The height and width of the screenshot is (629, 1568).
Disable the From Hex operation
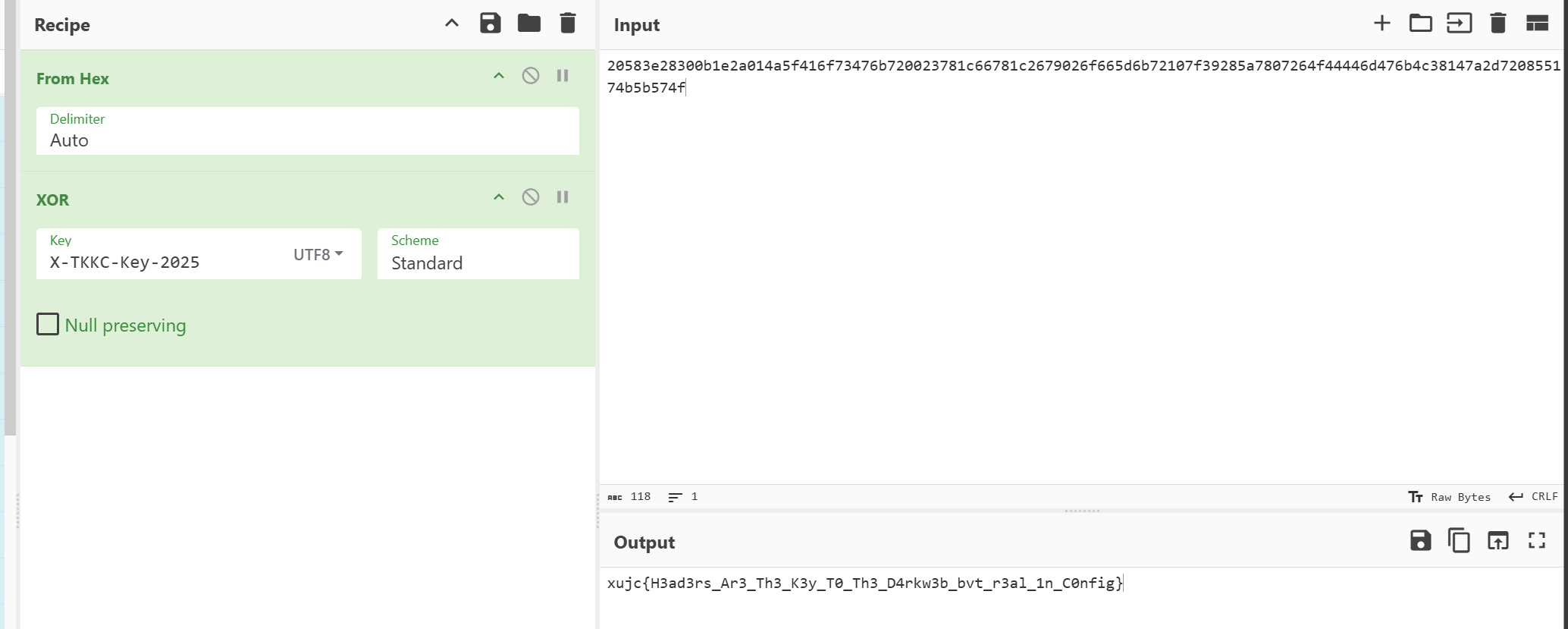531,76
